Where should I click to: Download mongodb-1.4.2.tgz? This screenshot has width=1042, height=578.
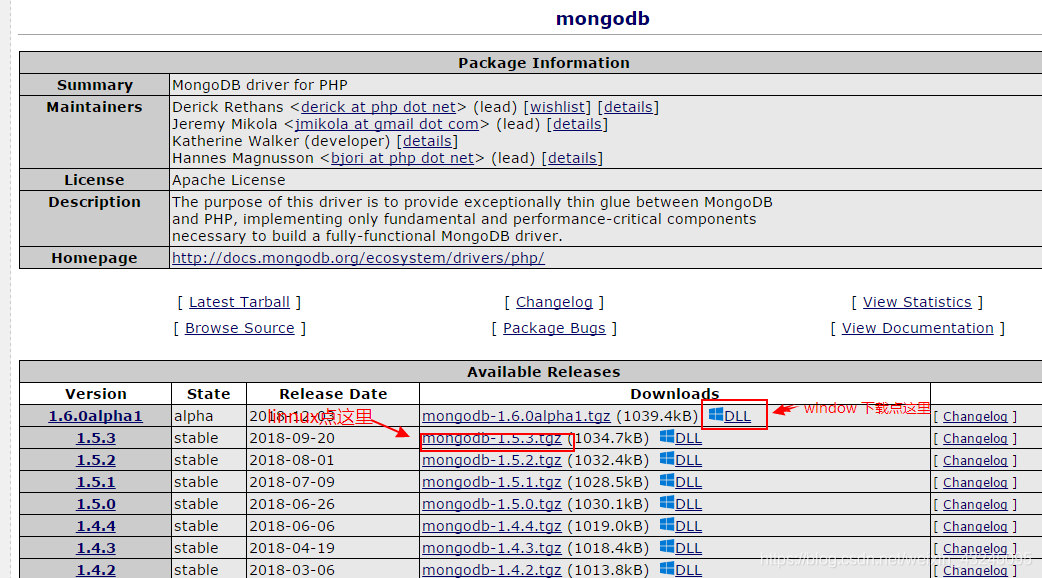pos(492,570)
